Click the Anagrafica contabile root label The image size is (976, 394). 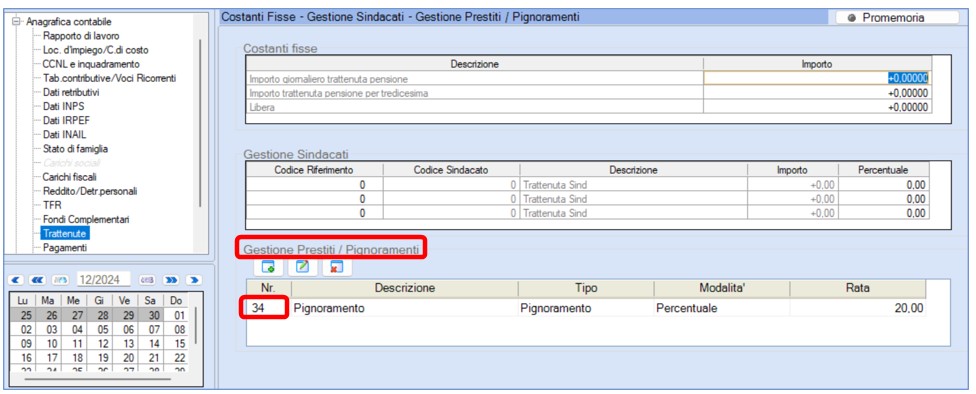coord(69,22)
